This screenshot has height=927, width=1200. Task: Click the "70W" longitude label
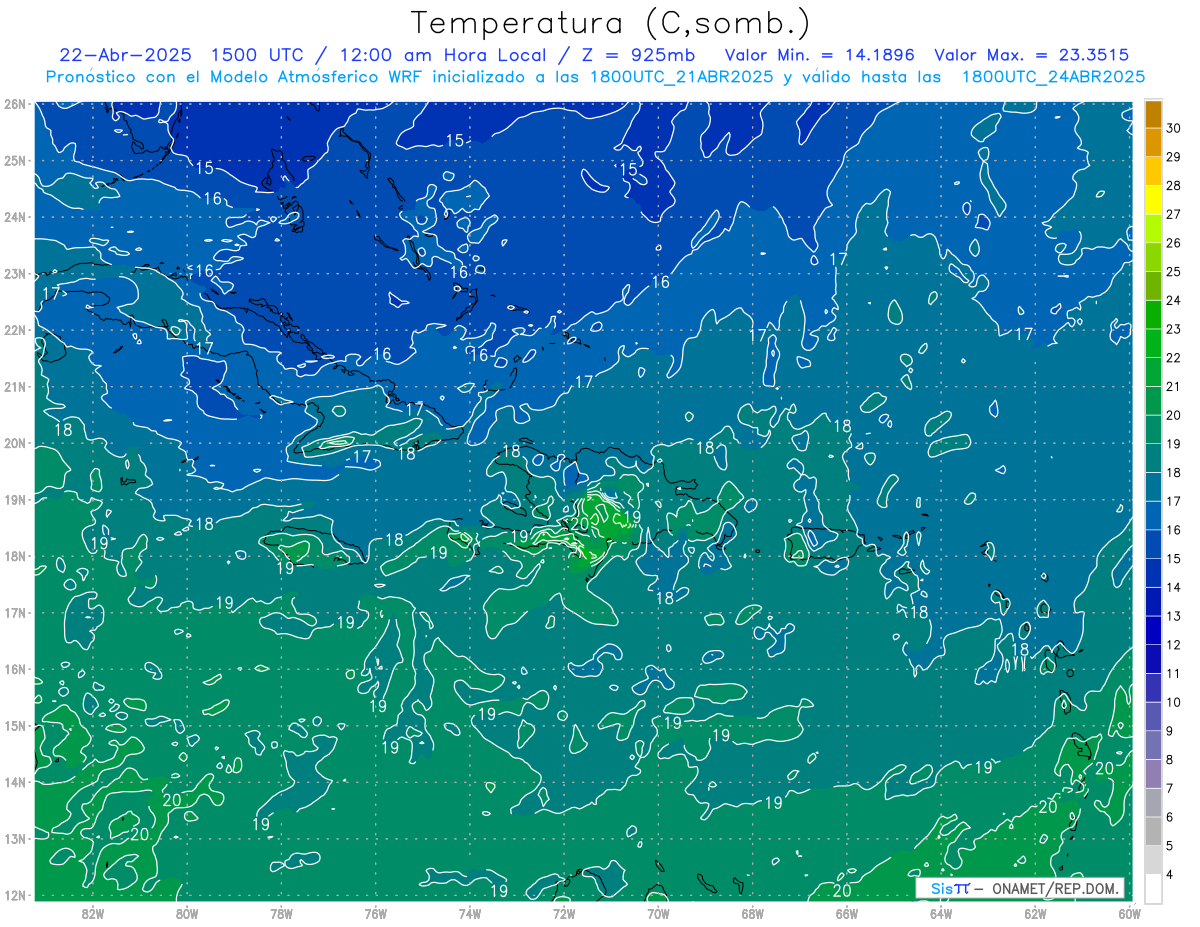tap(658, 913)
